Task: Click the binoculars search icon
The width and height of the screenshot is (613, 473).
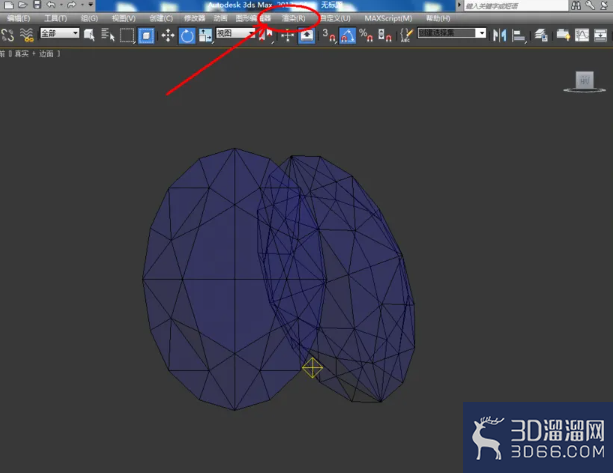Action: coord(576,5)
